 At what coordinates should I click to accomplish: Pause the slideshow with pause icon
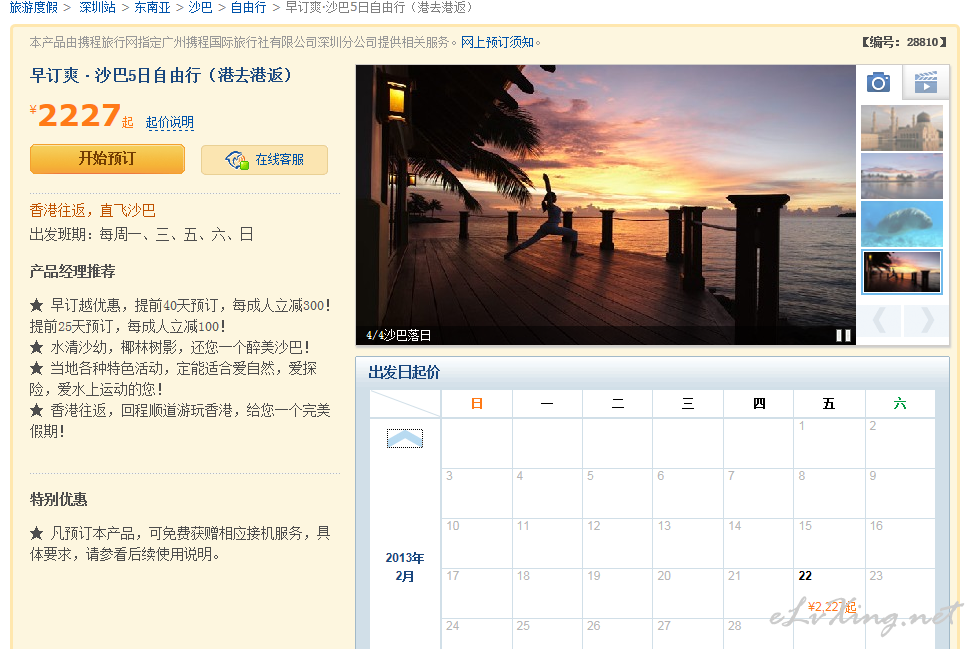click(843, 335)
